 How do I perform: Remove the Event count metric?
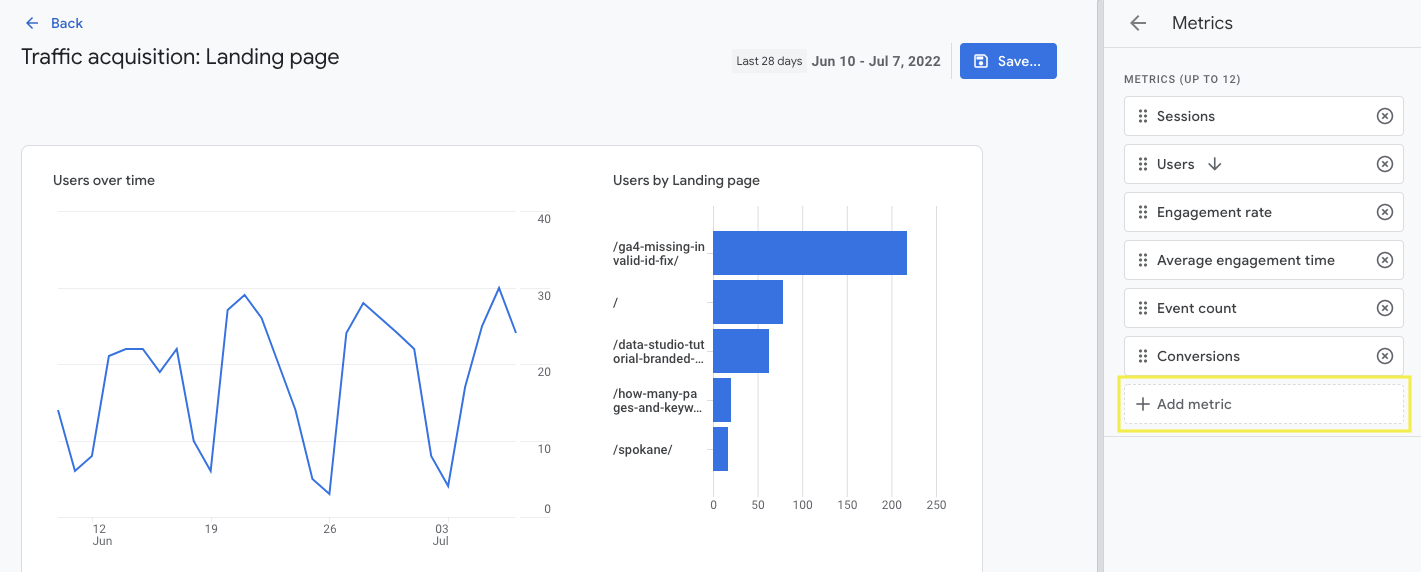pyautogui.click(x=1384, y=308)
